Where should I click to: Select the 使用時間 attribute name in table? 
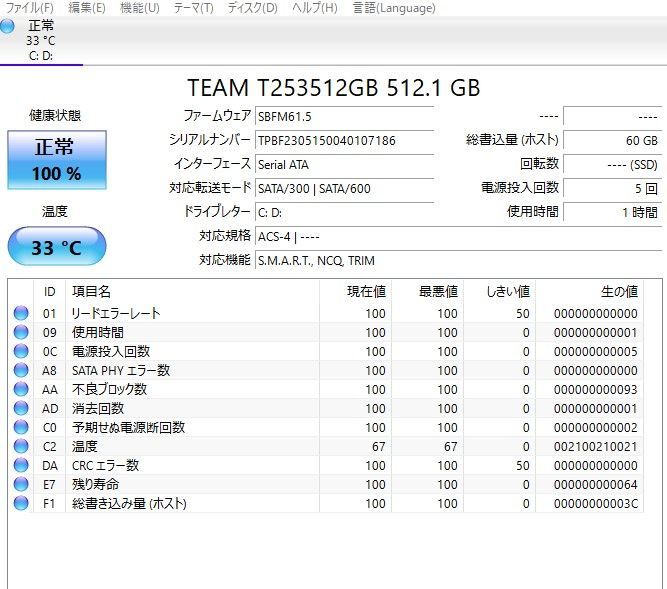tap(98, 332)
